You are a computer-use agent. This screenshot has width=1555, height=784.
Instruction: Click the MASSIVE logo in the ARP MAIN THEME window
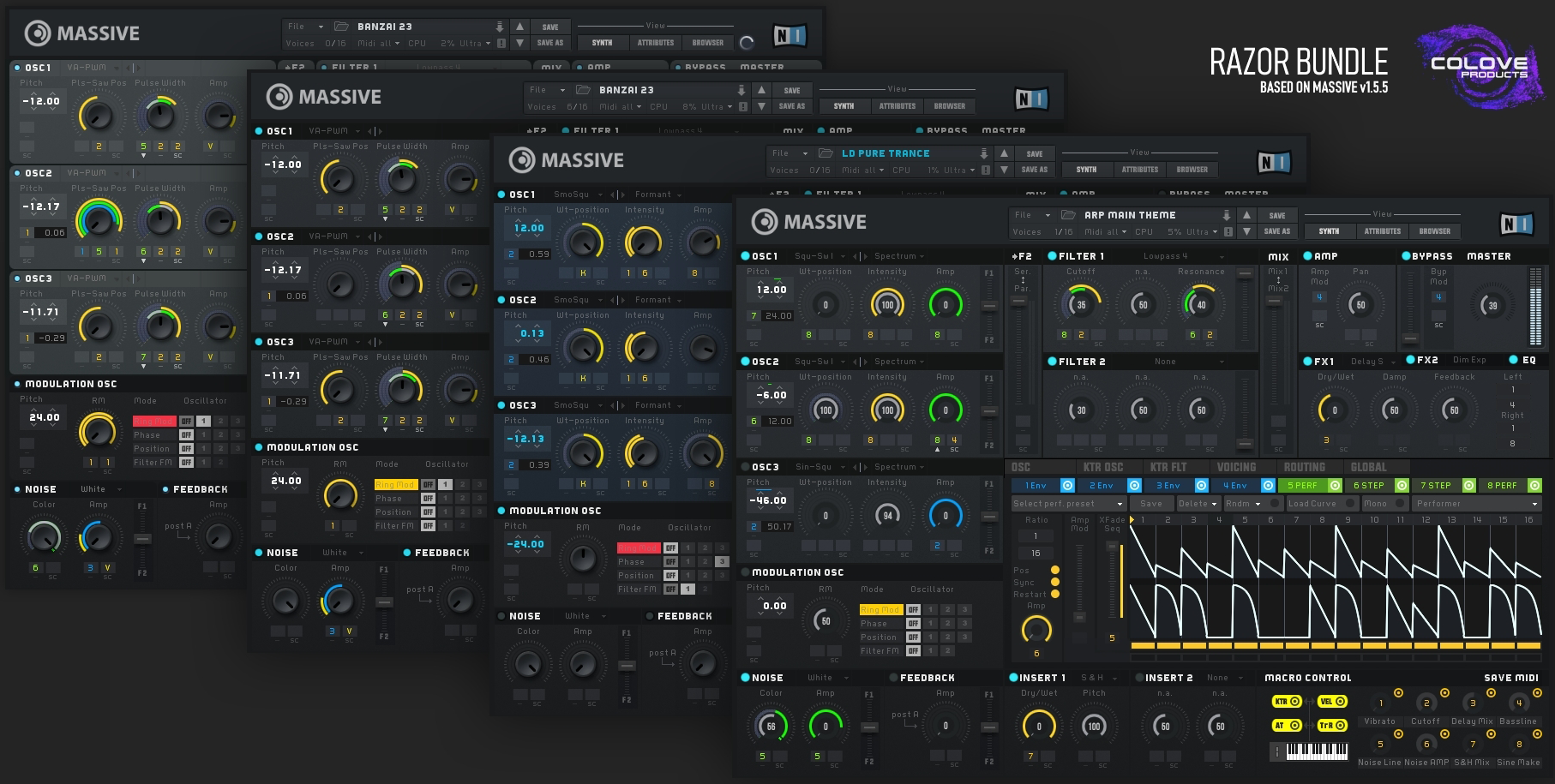tap(809, 222)
